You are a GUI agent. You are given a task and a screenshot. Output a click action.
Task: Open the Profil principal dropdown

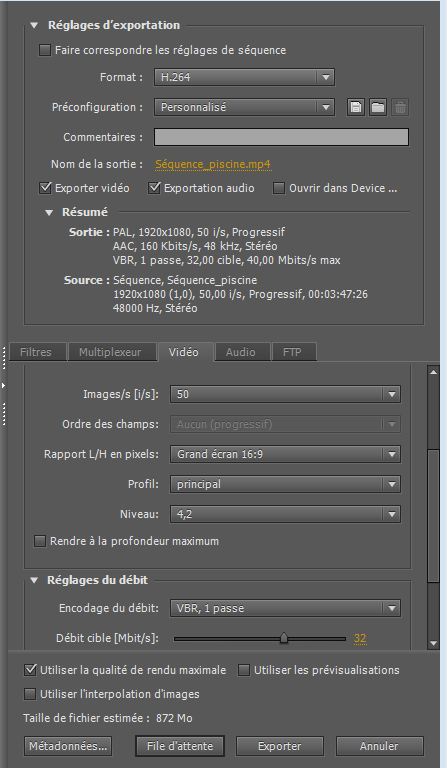click(x=285, y=484)
